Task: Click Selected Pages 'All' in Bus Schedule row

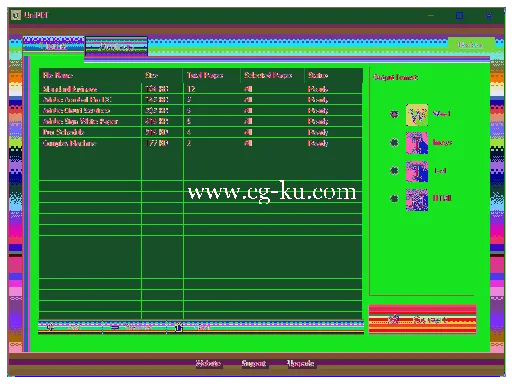Action: point(248,132)
